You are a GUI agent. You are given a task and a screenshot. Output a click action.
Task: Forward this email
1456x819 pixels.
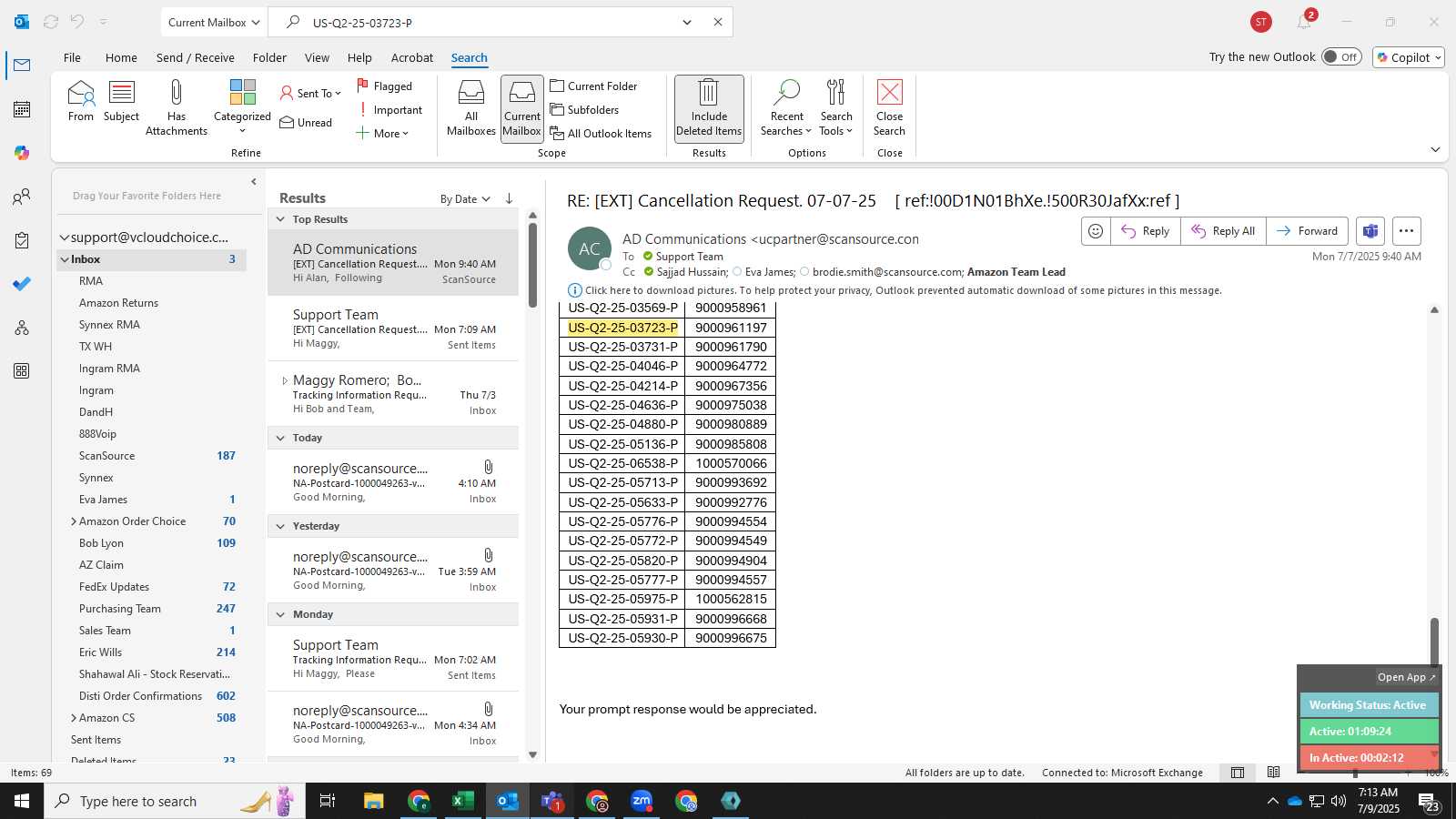[x=1307, y=231]
